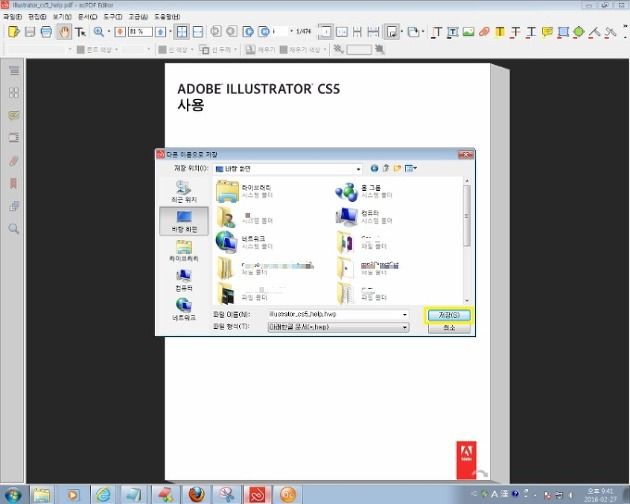Image resolution: width=630 pixels, height=504 pixels.
Task: Go to next page icon
Action: 248,32
